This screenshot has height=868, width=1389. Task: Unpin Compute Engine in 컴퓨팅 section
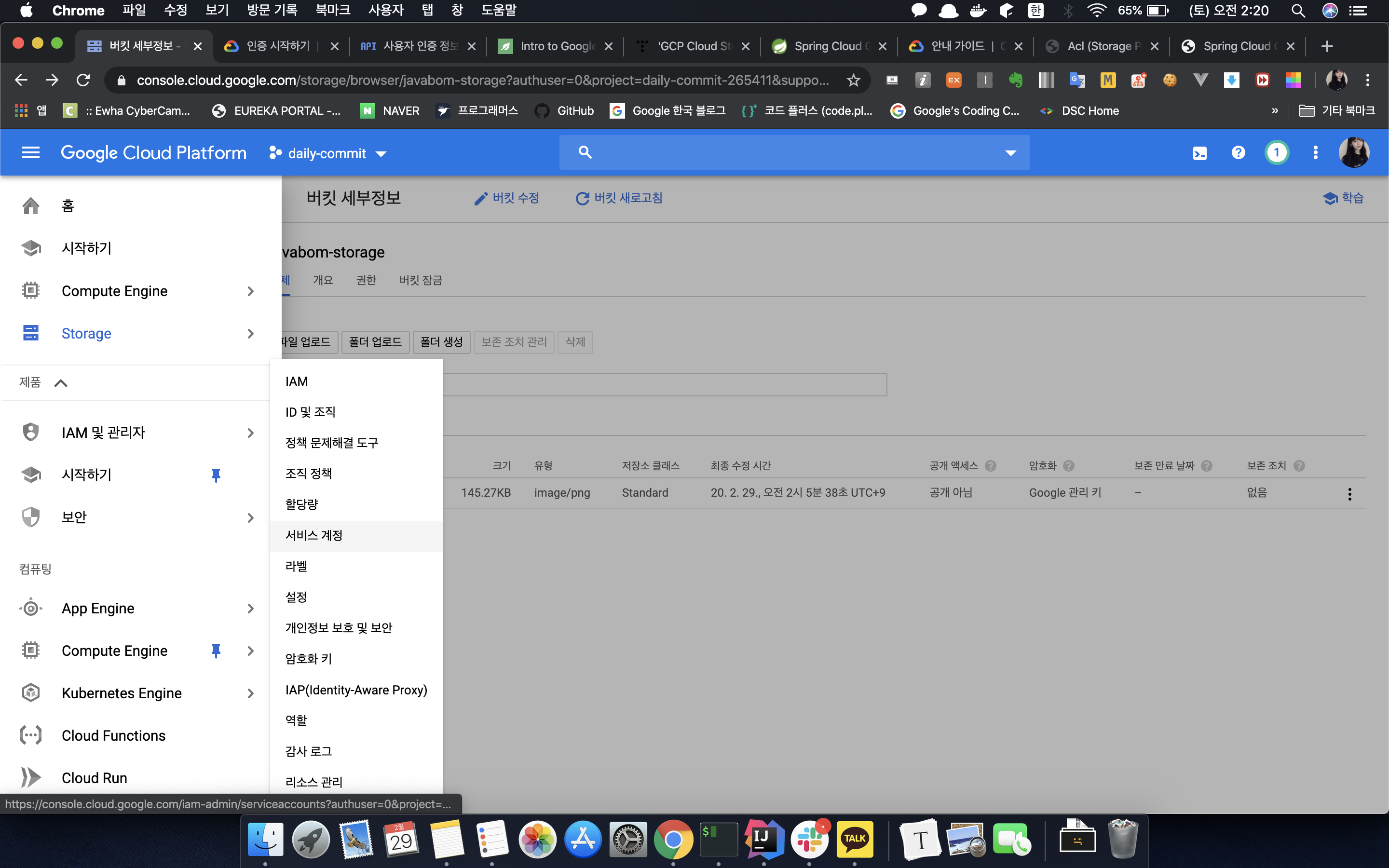[216, 651]
